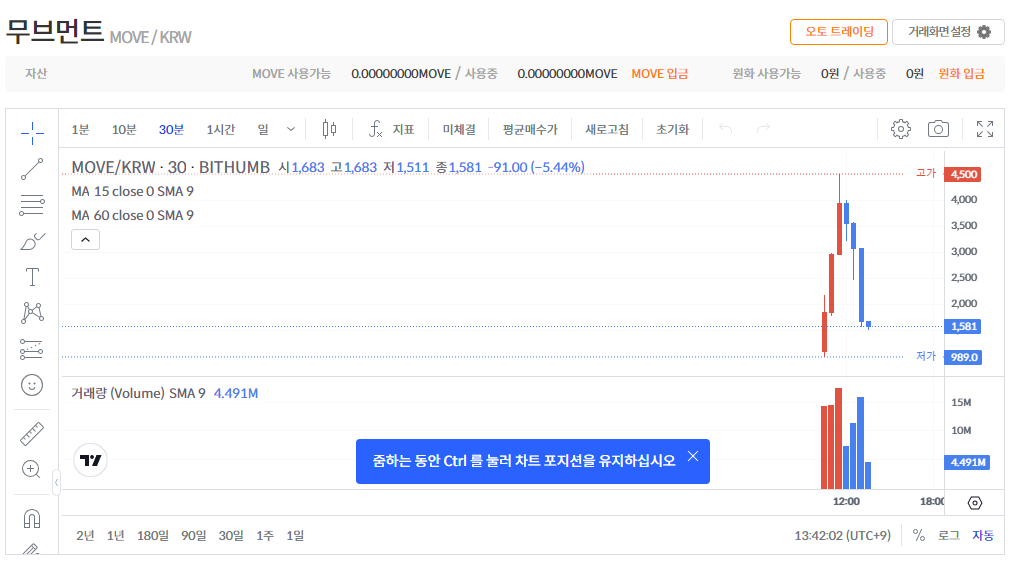
Task: Open timezone menu showing 13:42:02 (UTC+9)
Action: [842, 535]
